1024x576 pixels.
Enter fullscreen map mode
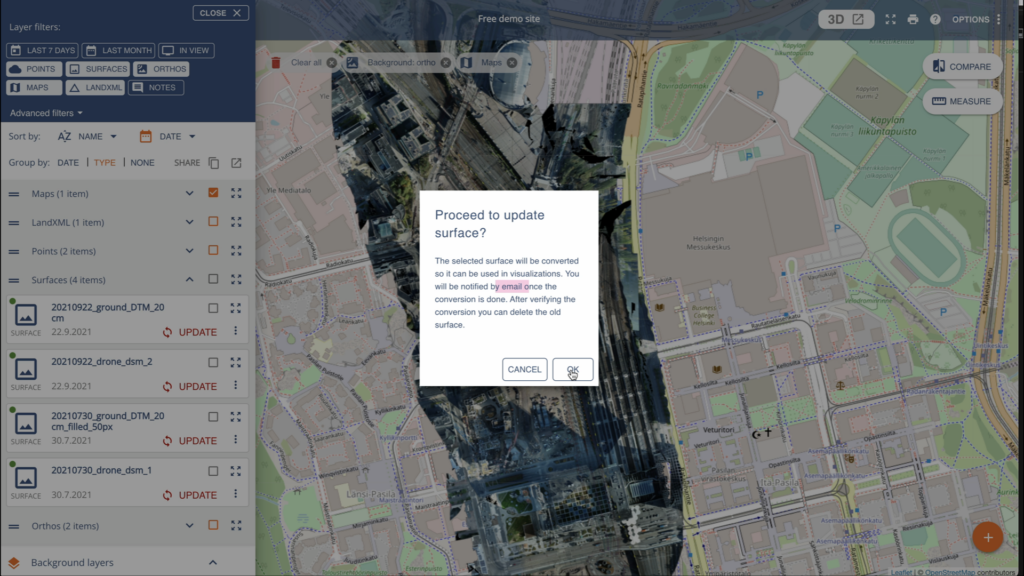coord(891,20)
